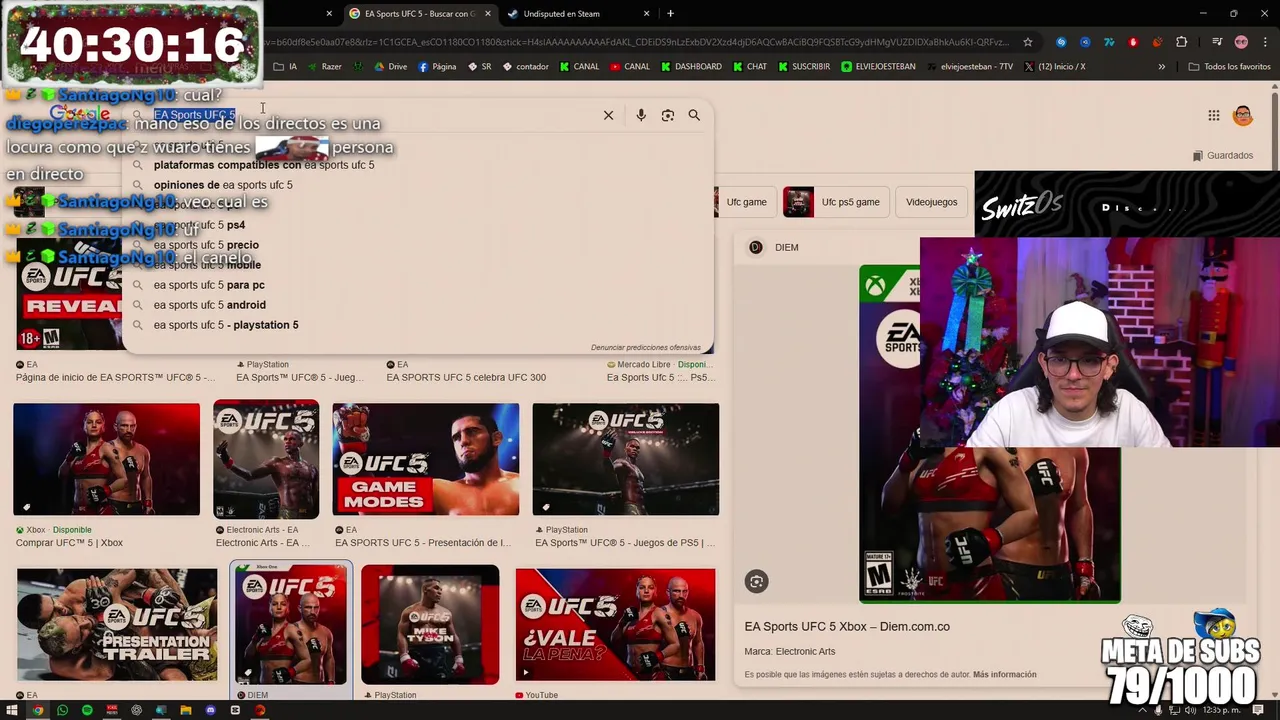The height and width of the screenshot is (720, 1280).
Task: Open Spotify from the taskbar
Action: (87, 710)
